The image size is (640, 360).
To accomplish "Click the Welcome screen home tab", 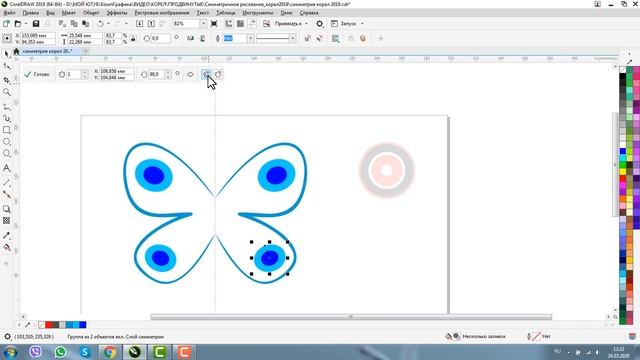I will tap(16, 51).
